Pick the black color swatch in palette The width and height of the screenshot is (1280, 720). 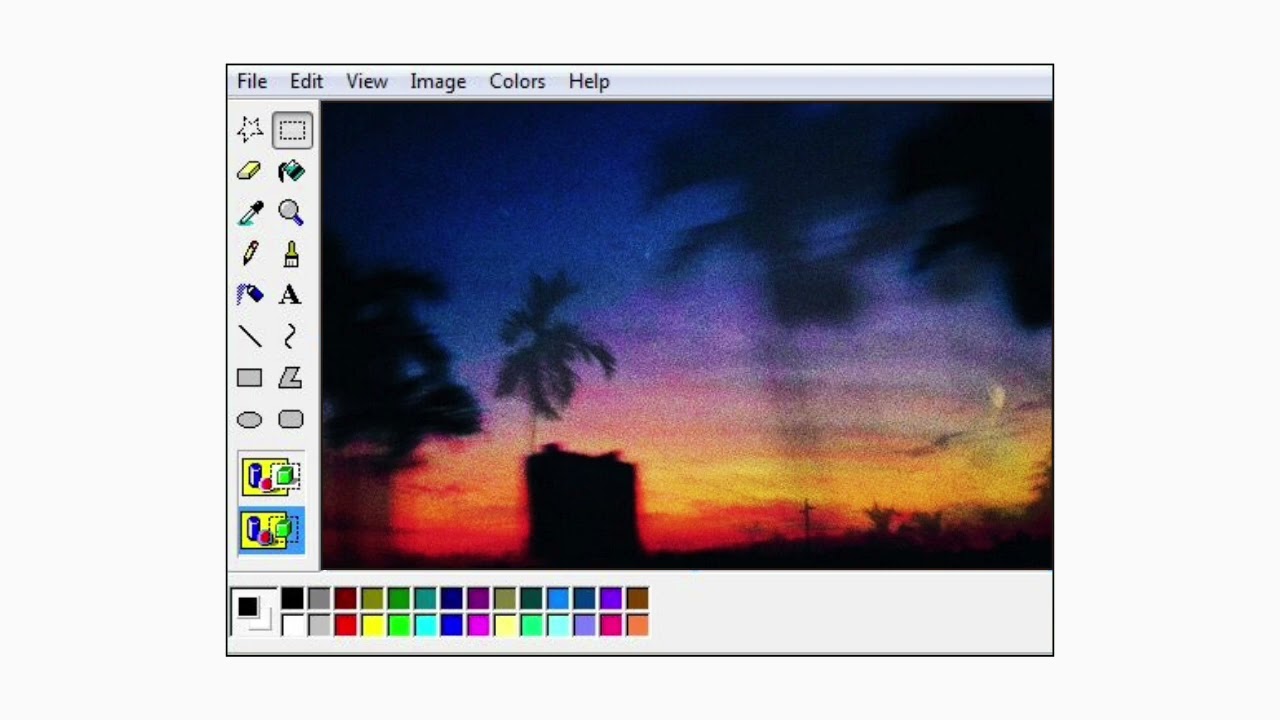(x=292, y=599)
